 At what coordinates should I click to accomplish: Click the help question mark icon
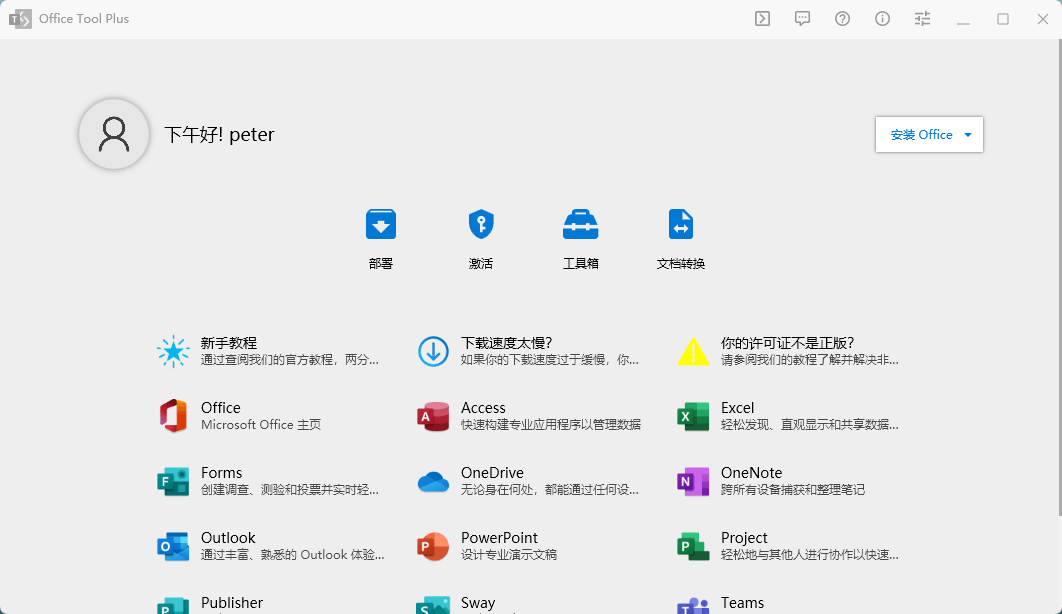pos(842,19)
